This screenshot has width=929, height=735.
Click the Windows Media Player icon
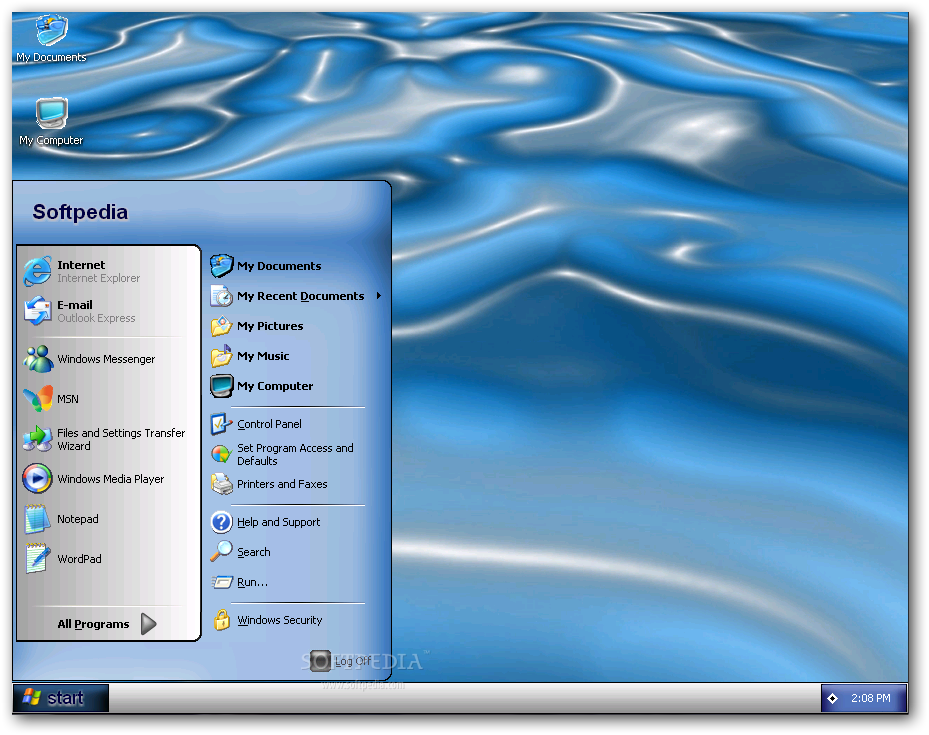coord(37,479)
